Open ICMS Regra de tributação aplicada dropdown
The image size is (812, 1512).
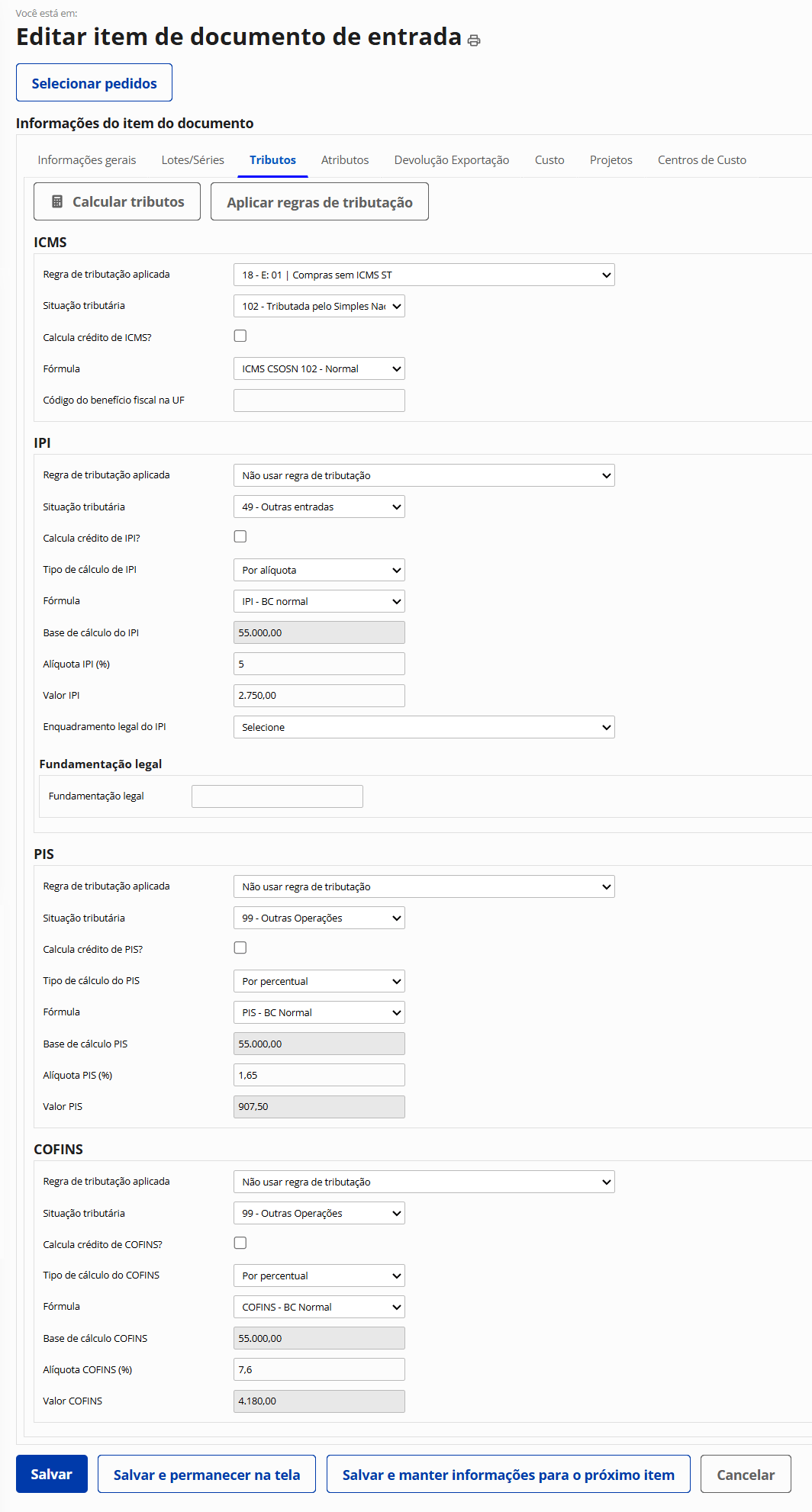424,275
